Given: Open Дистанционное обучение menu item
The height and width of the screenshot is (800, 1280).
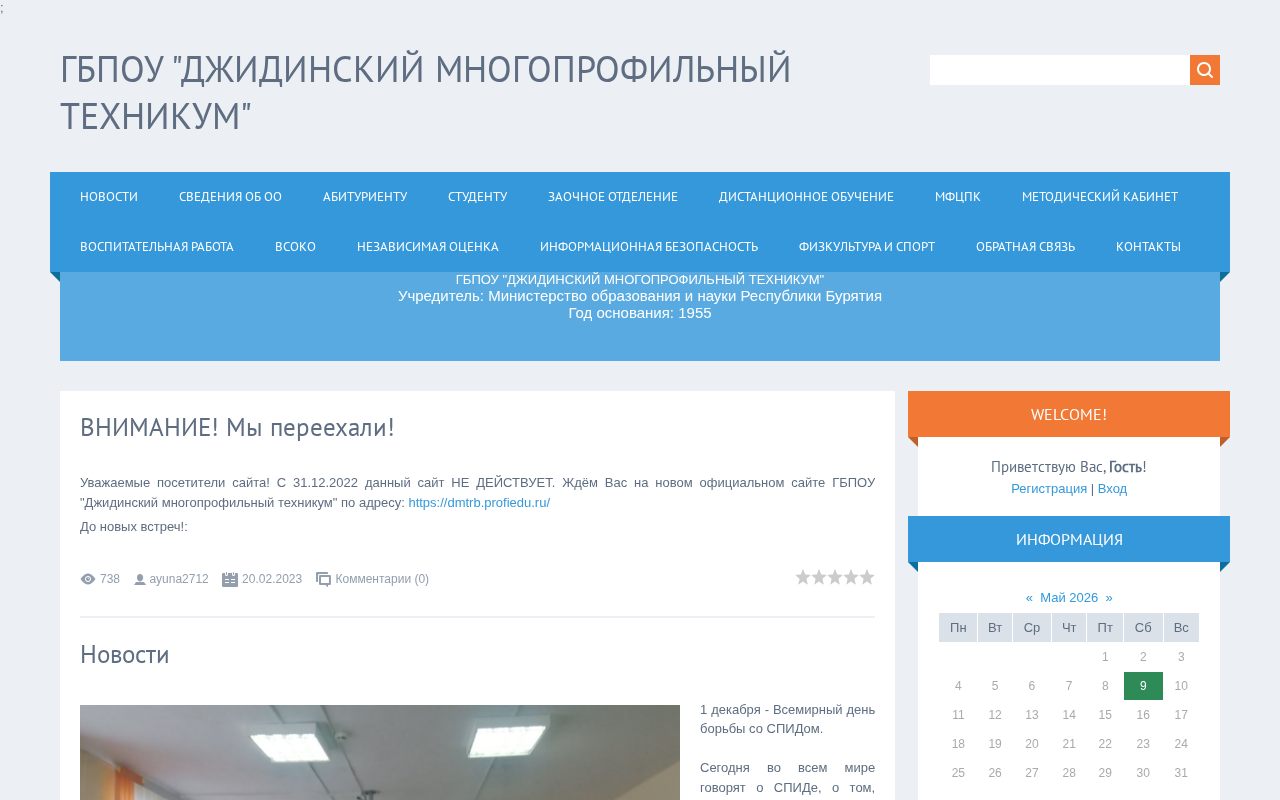Looking at the screenshot, I should [806, 197].
